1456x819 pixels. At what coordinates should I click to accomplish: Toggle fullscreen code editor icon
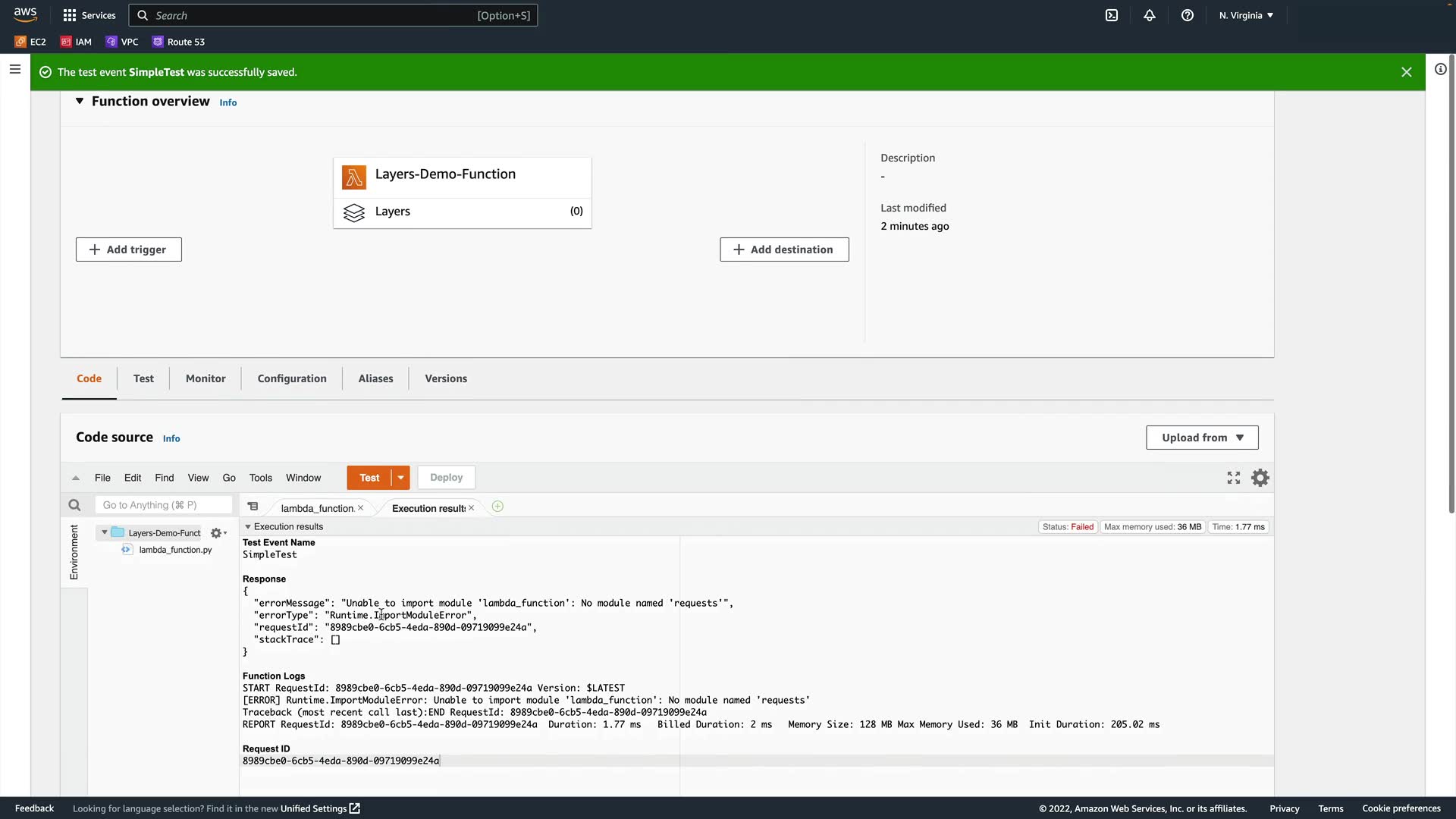click(1234, 478)
